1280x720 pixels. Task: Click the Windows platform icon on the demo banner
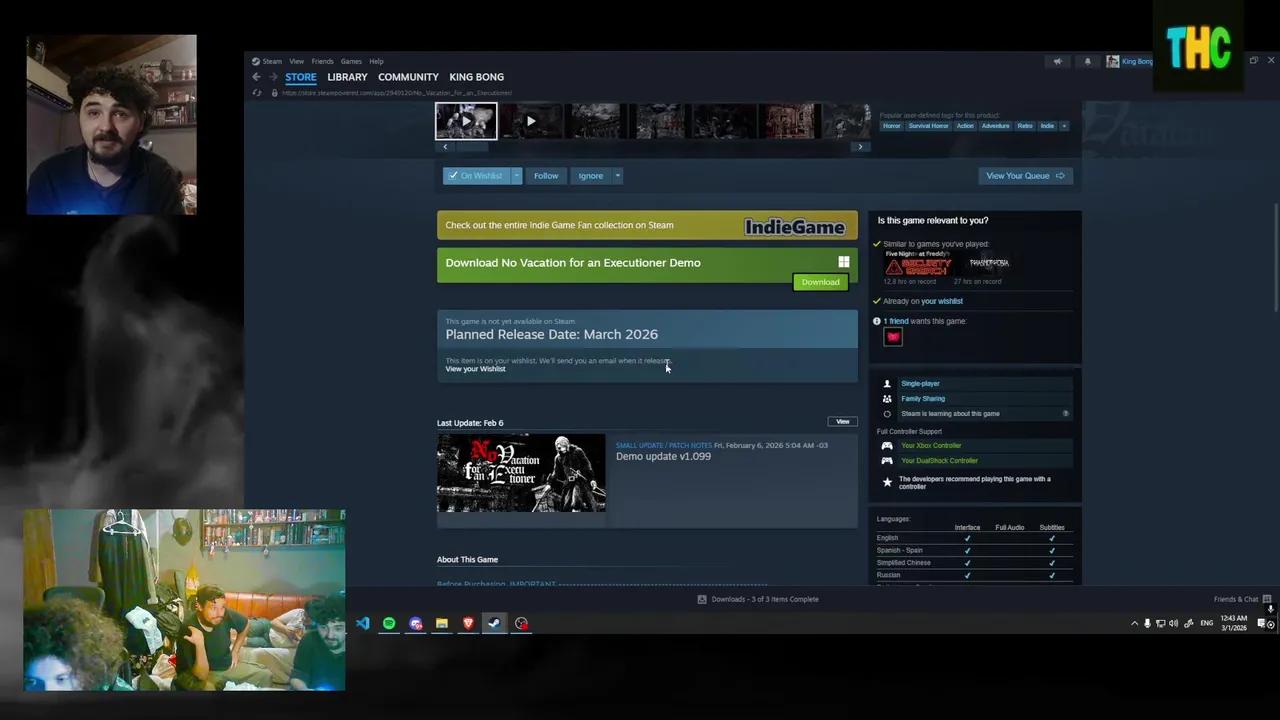[844, 262]
